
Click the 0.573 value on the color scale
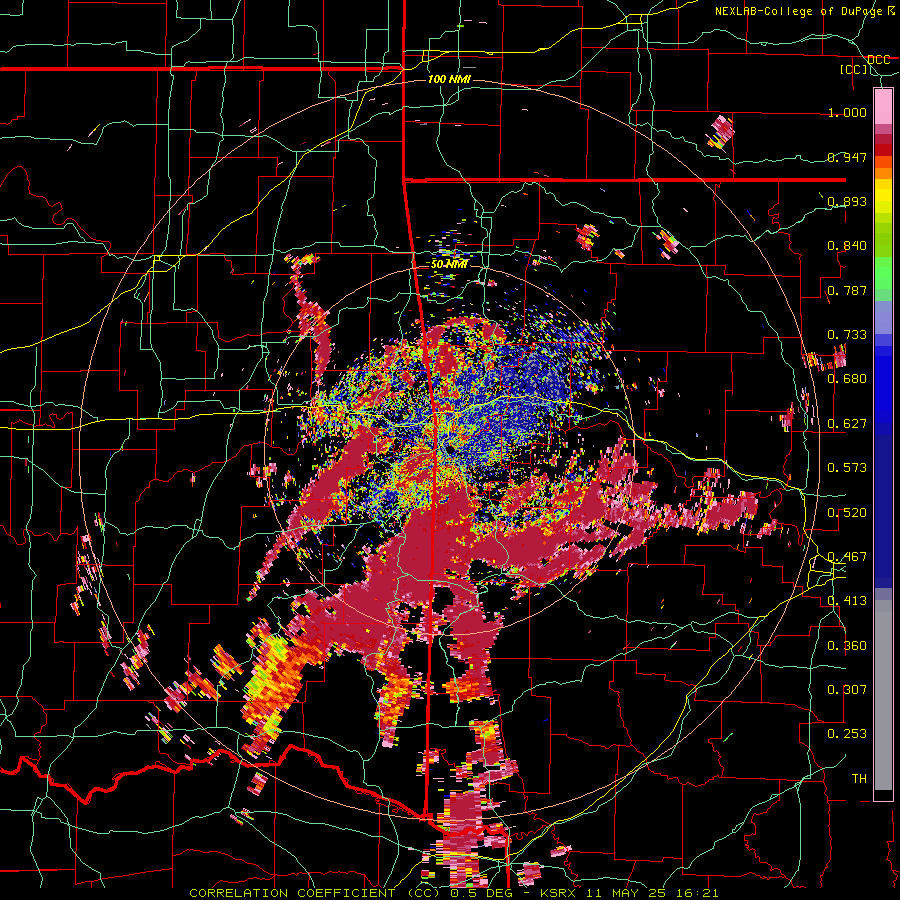click(x=847, y=468)
